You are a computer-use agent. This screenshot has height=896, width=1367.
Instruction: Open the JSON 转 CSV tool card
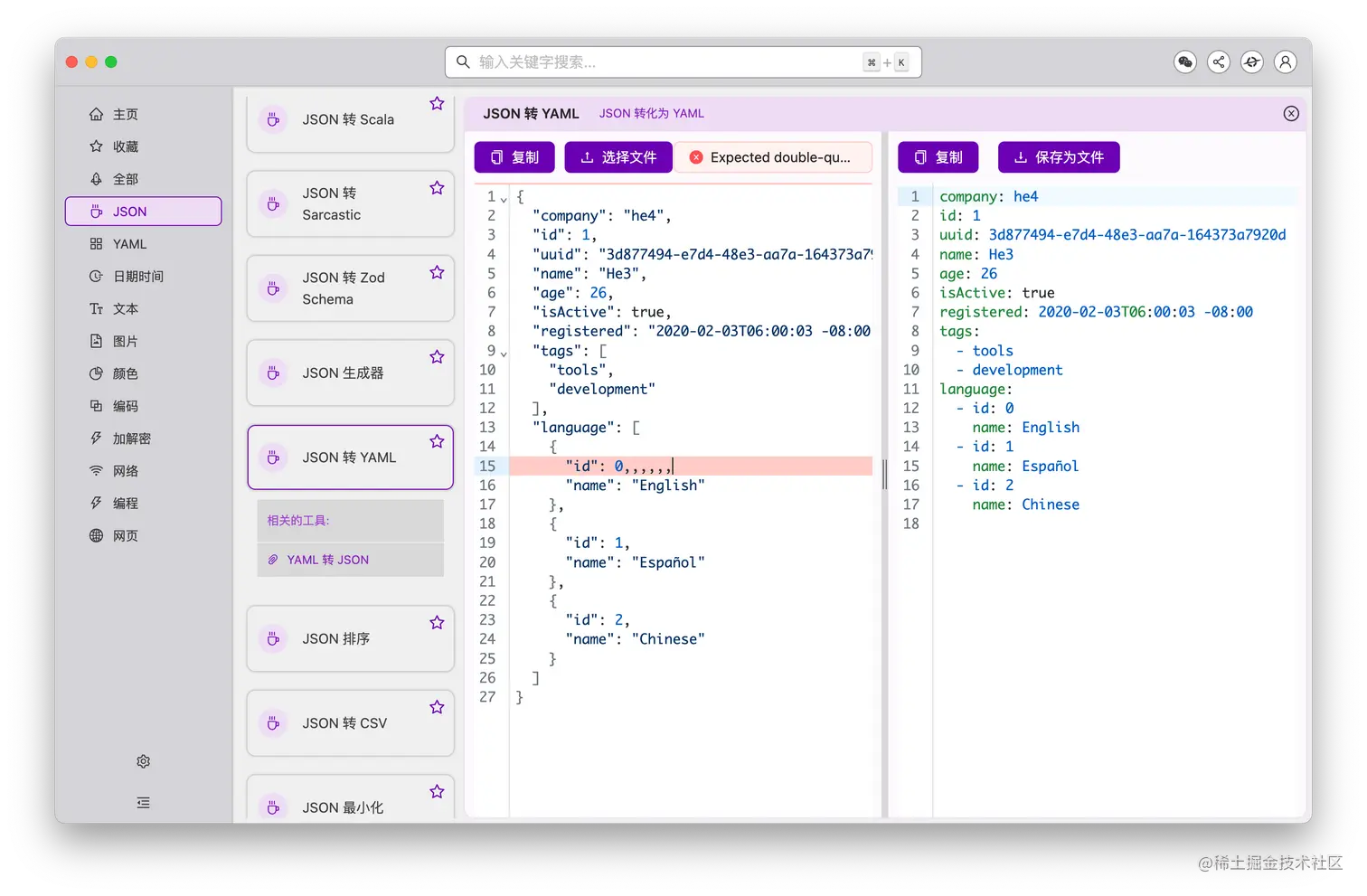pyautogui.click(x=350, y=723)
